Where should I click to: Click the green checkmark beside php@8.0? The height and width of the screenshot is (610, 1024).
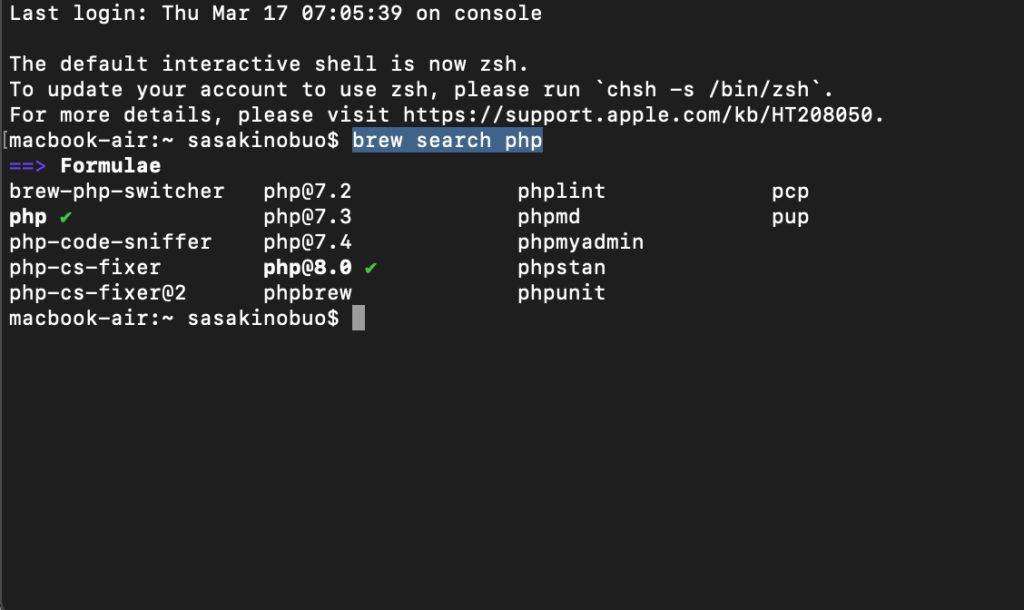371,268
